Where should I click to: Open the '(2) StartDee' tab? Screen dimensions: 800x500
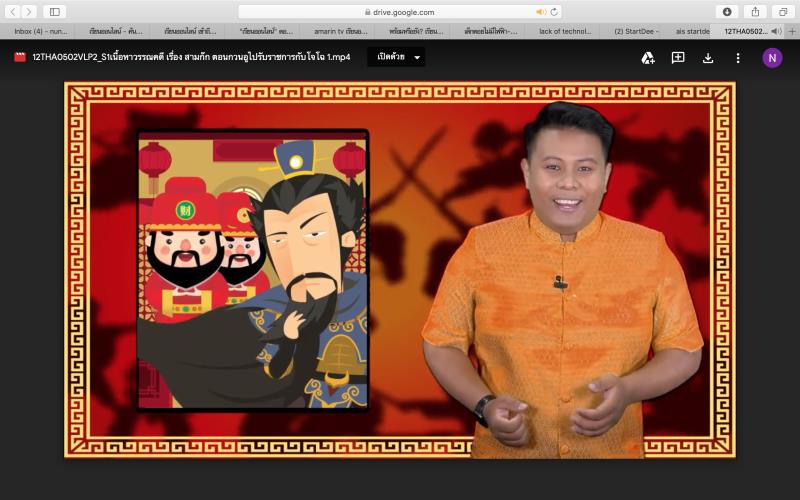tap(636, 31)
